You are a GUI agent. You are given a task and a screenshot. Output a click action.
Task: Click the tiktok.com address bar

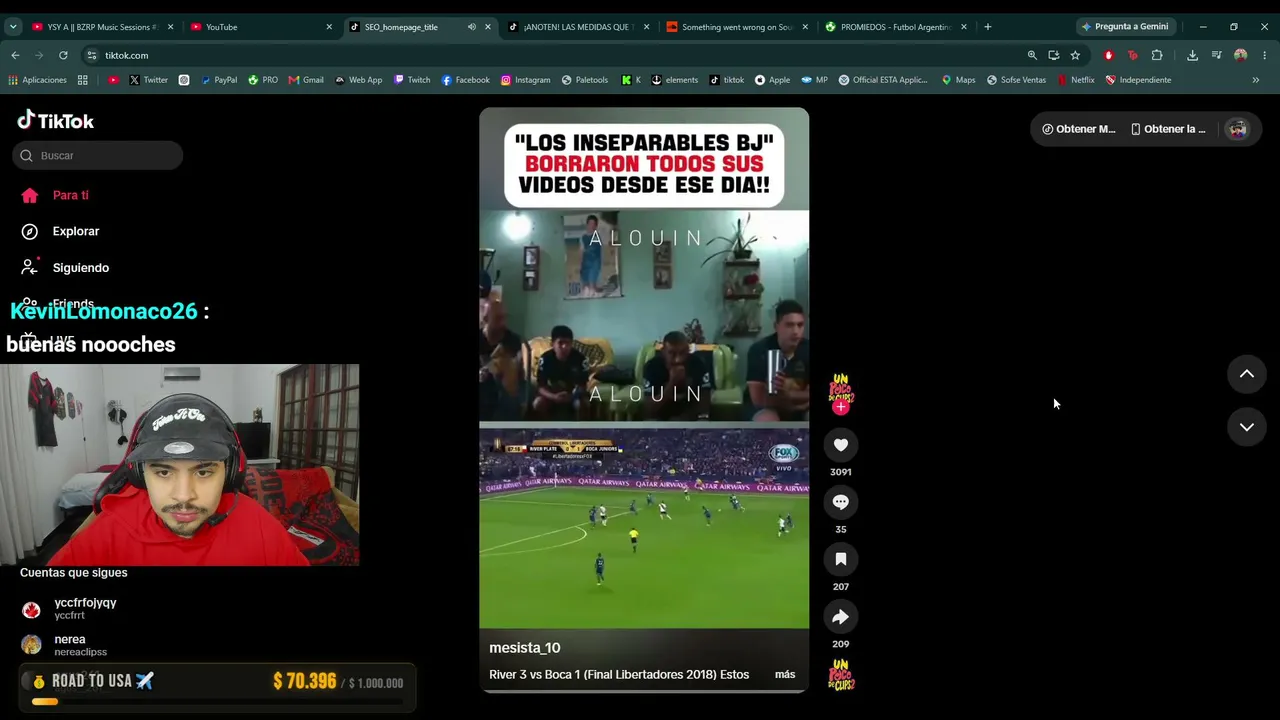(x=560, y=55)
